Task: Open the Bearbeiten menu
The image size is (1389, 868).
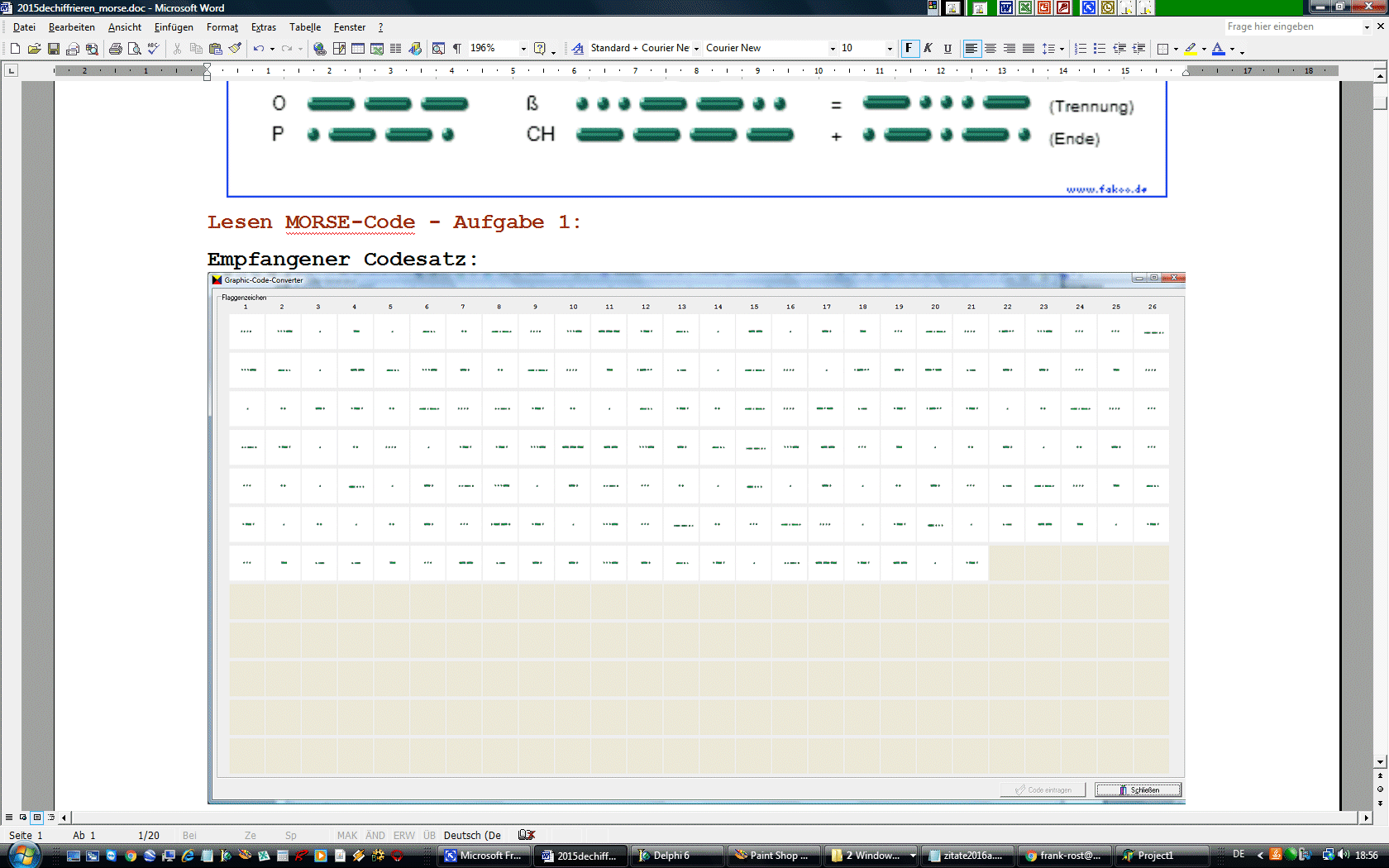Action: point(72,27)
